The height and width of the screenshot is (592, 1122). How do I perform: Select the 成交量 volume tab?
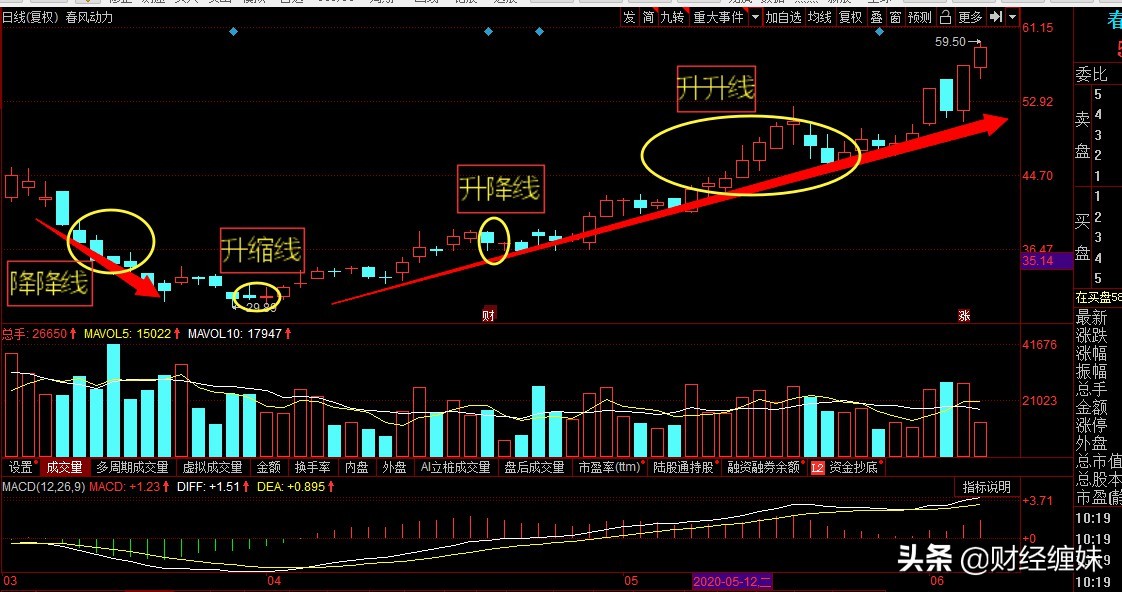64,467
